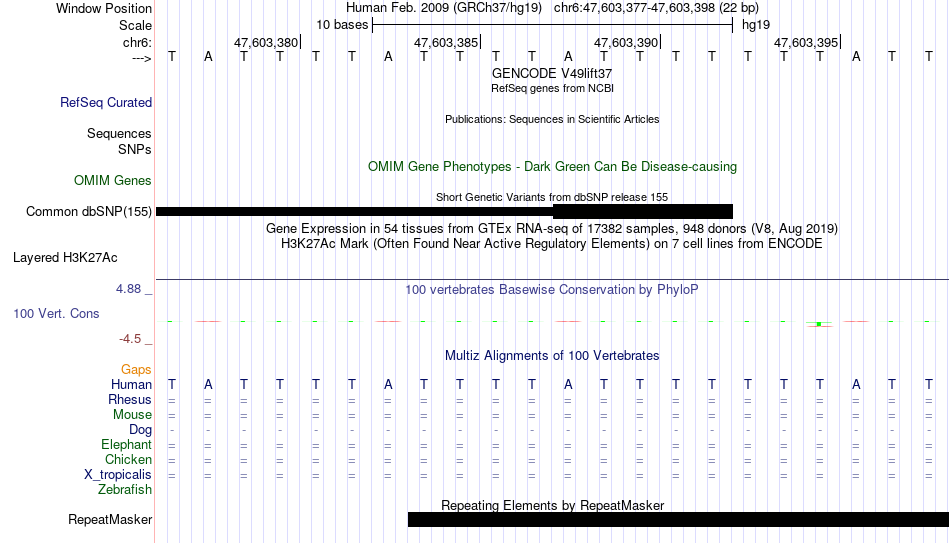Click Multiz Alignments of 100 Vertebrates title
This screenshot has height=543, width=950.
click(x=552, y=356)
